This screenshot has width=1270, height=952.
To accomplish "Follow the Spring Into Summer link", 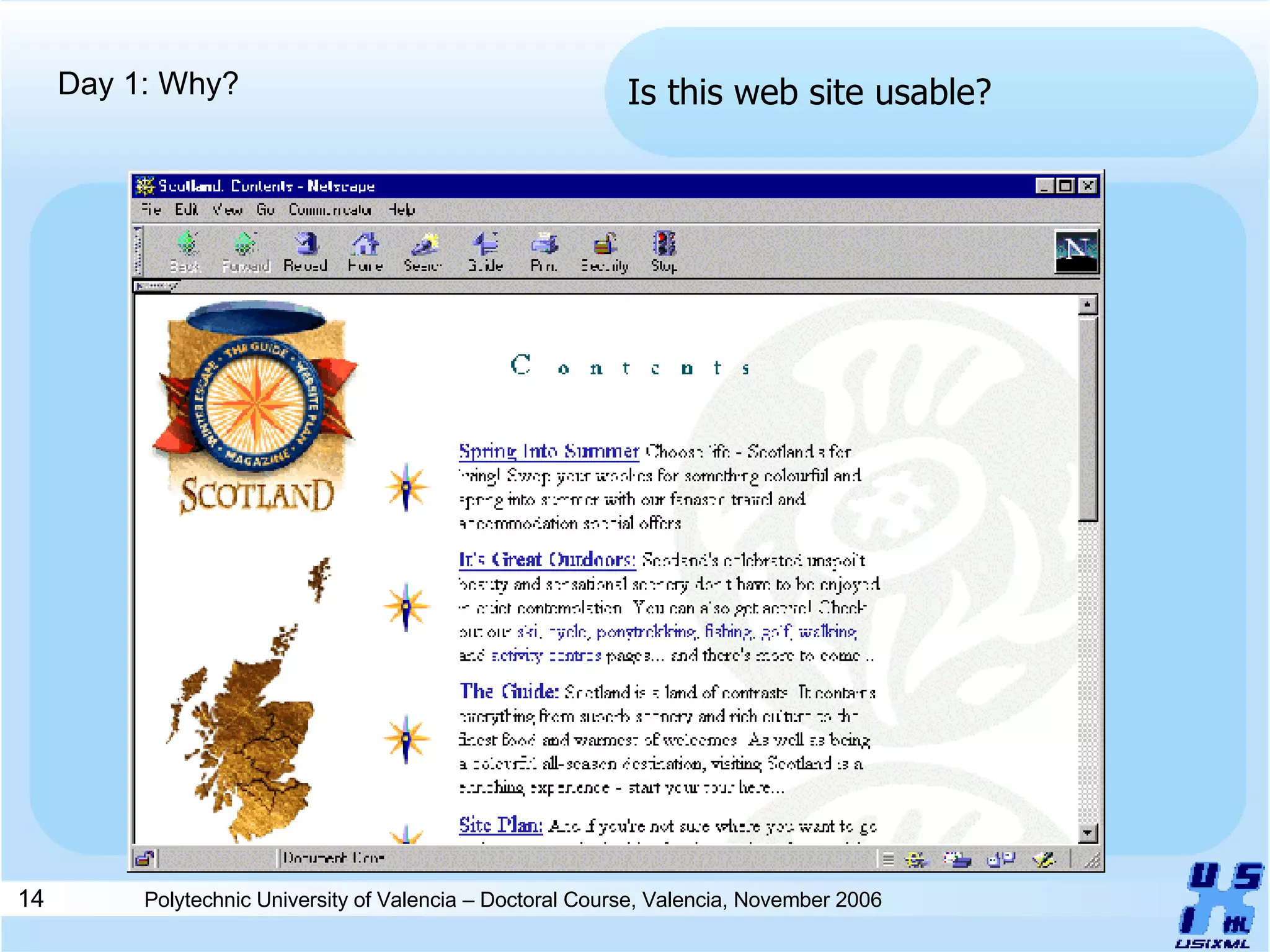I will point(548,451).
